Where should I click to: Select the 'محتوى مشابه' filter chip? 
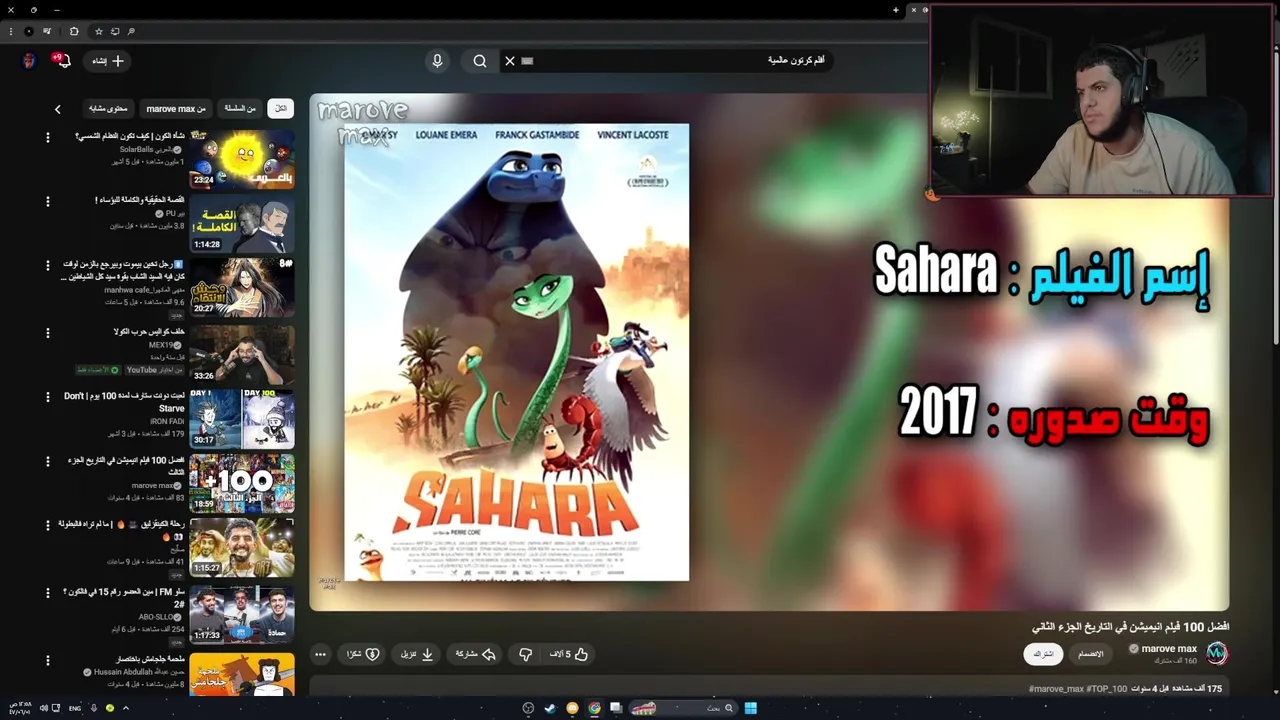tap(109, 108)
